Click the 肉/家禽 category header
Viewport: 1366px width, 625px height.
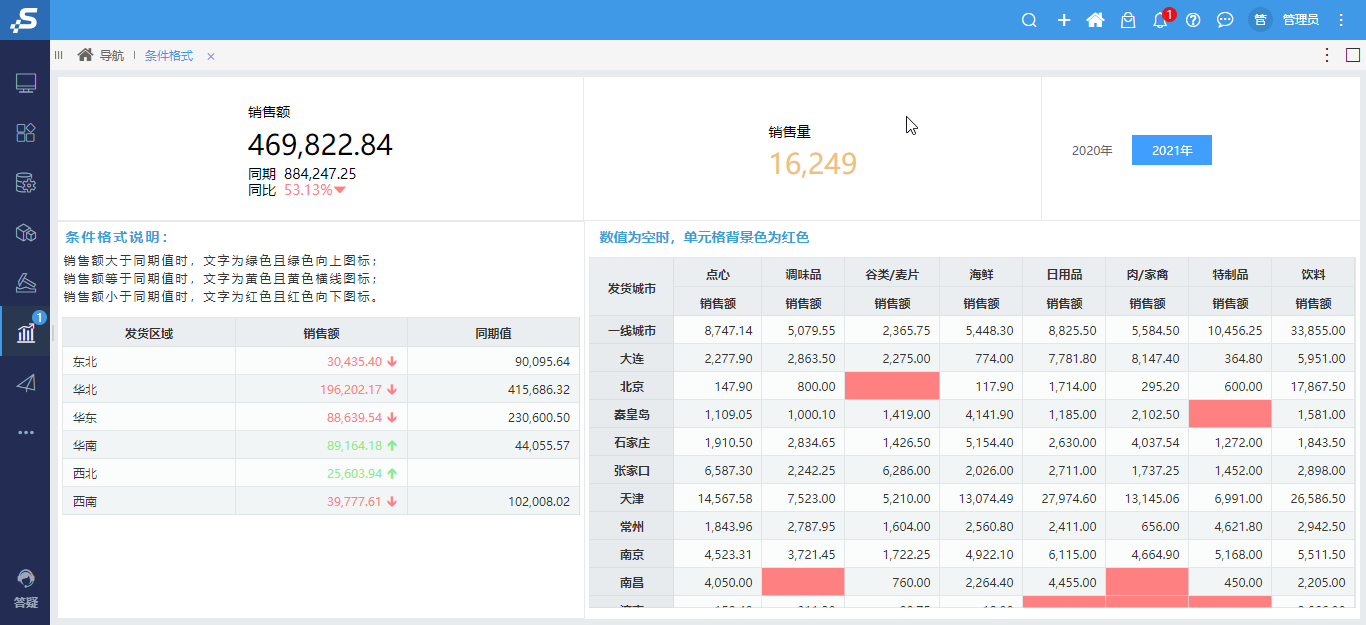coord(1147,273)
